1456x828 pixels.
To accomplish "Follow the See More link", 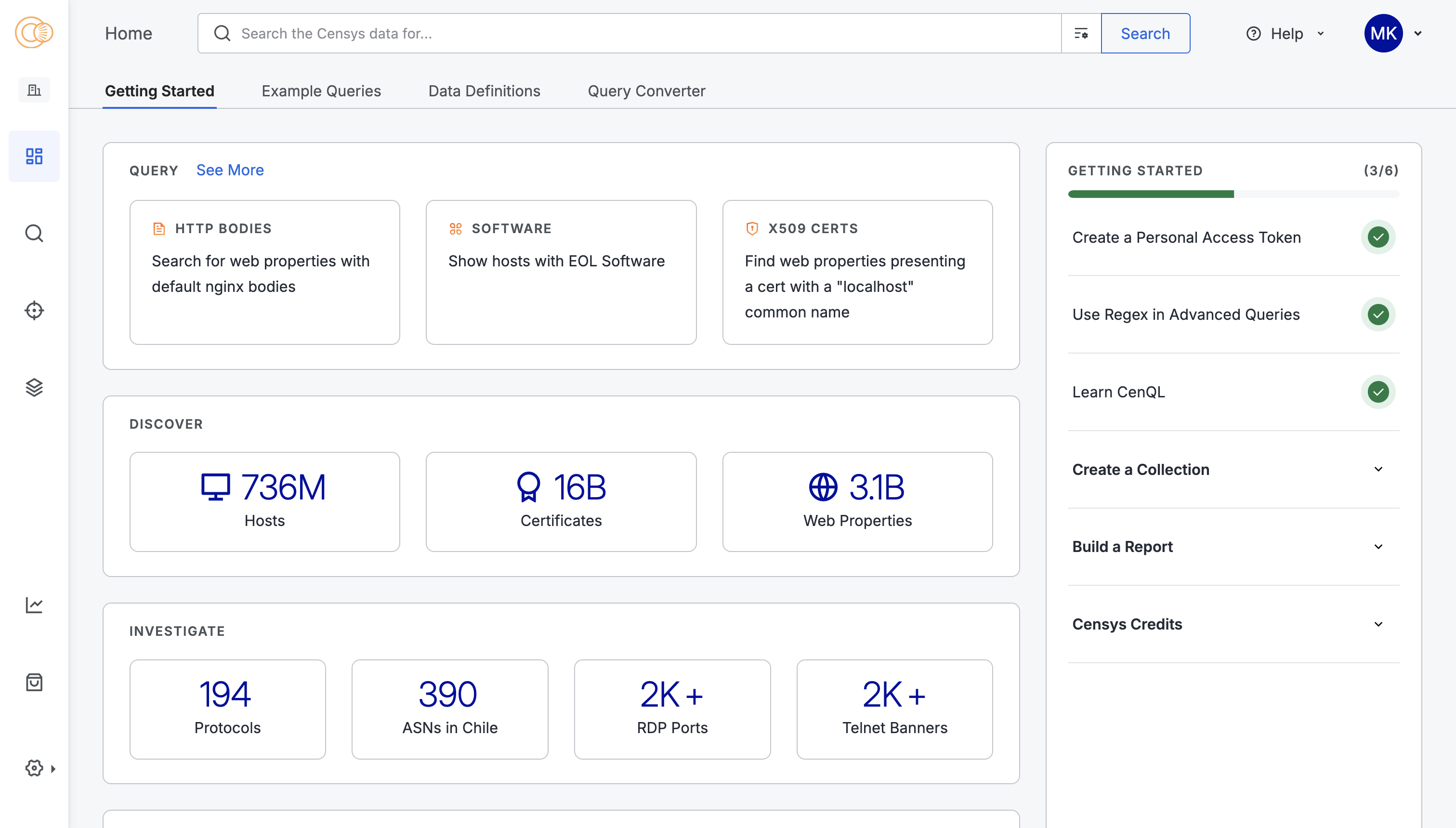I will pos(230,170).
